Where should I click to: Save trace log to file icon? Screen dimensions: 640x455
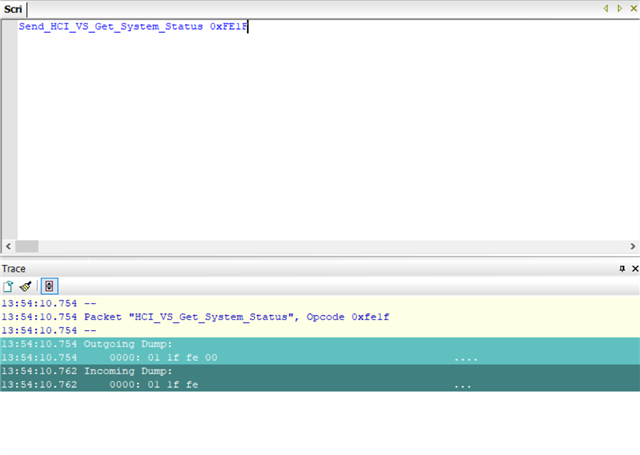(8, 286)
